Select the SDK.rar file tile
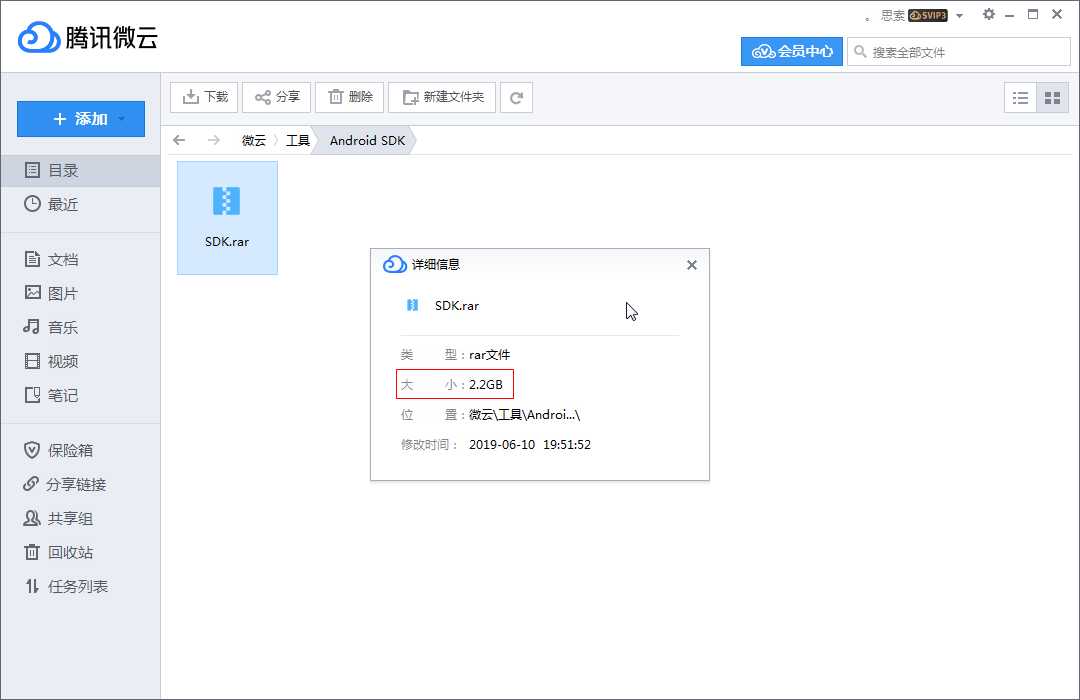Screen dimensions: 1080x700 (x=227, y=218)
